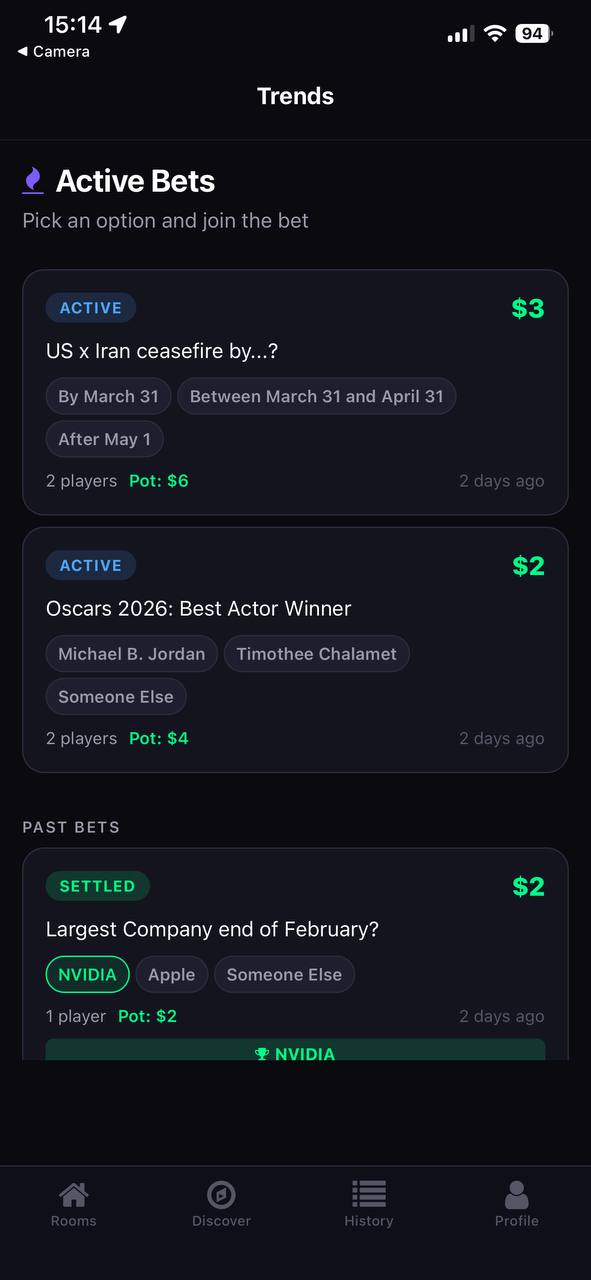The image size is (591, 1280).
Task: Select the 'By March 31' option pill
Action: (107, 396)
